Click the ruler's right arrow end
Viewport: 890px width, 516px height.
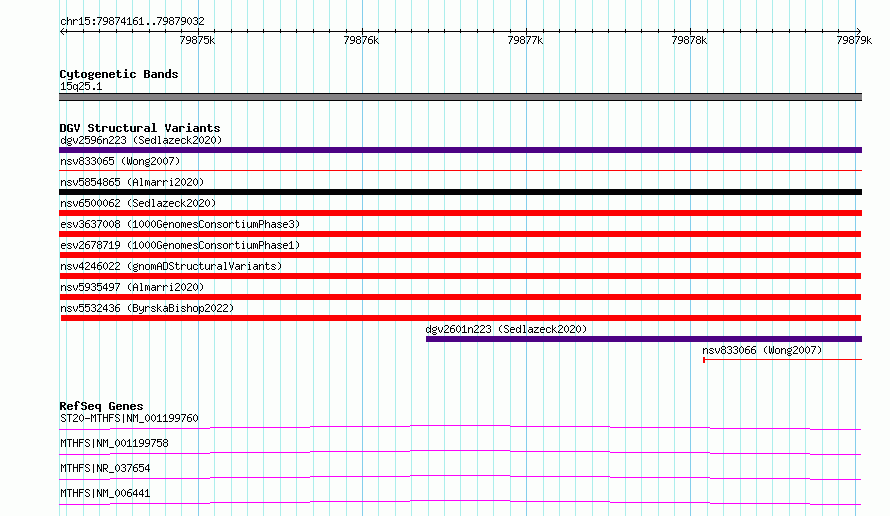(858, 31)
